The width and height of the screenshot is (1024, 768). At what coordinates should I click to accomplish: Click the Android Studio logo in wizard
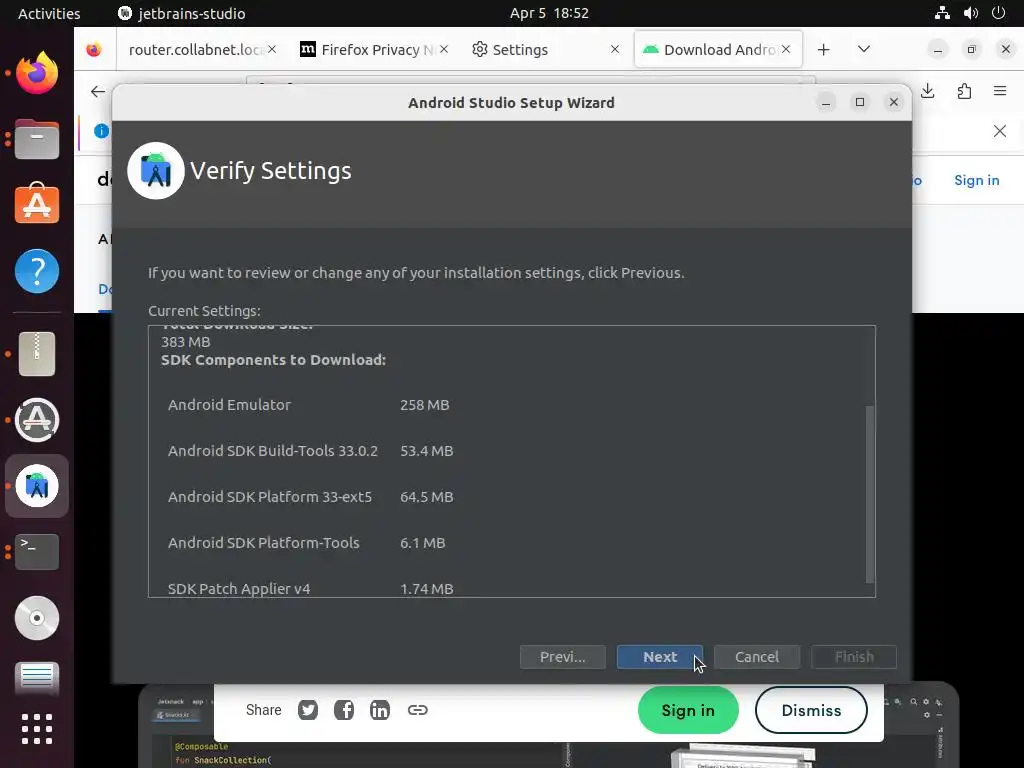tap(155, 170)
